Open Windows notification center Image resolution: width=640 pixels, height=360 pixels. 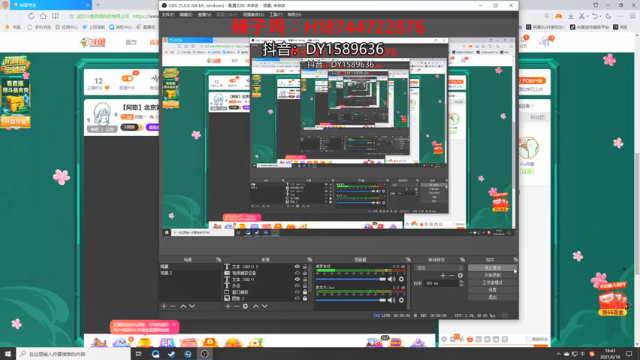pyautogui.click(x=629, y=354)
